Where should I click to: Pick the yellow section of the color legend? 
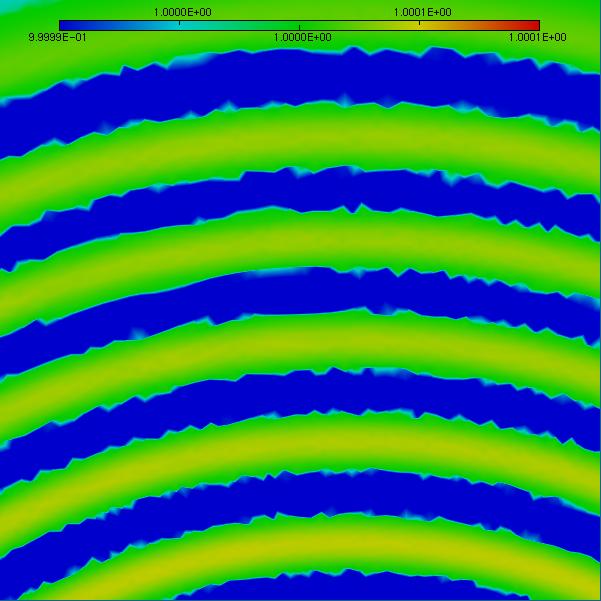pyautogui.click(x=420, y=25)
